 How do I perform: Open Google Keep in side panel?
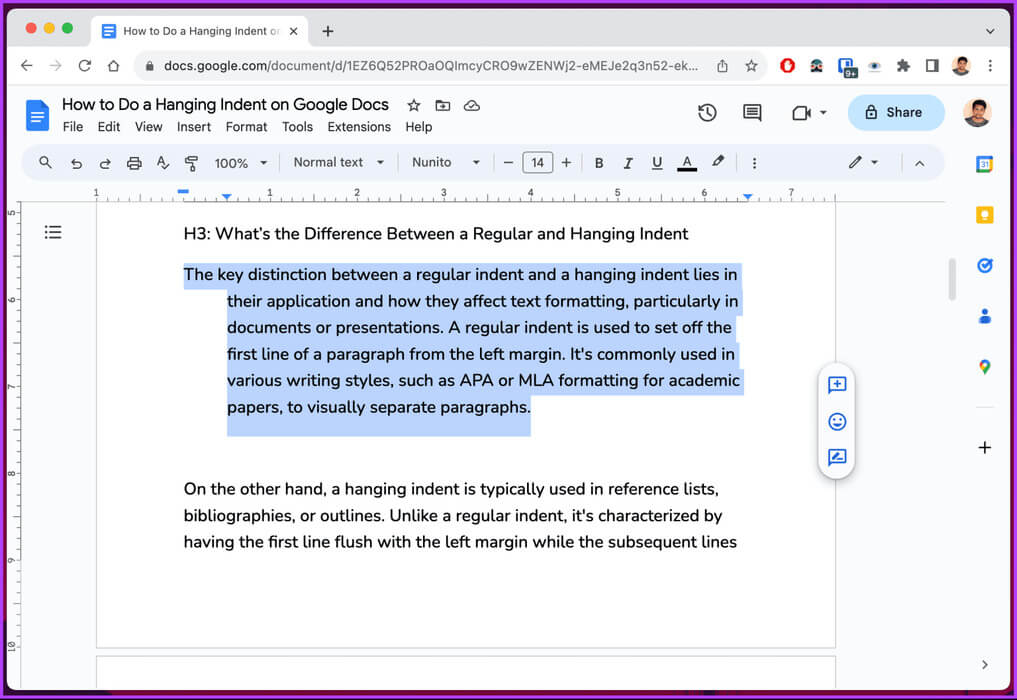pos(984,215)
